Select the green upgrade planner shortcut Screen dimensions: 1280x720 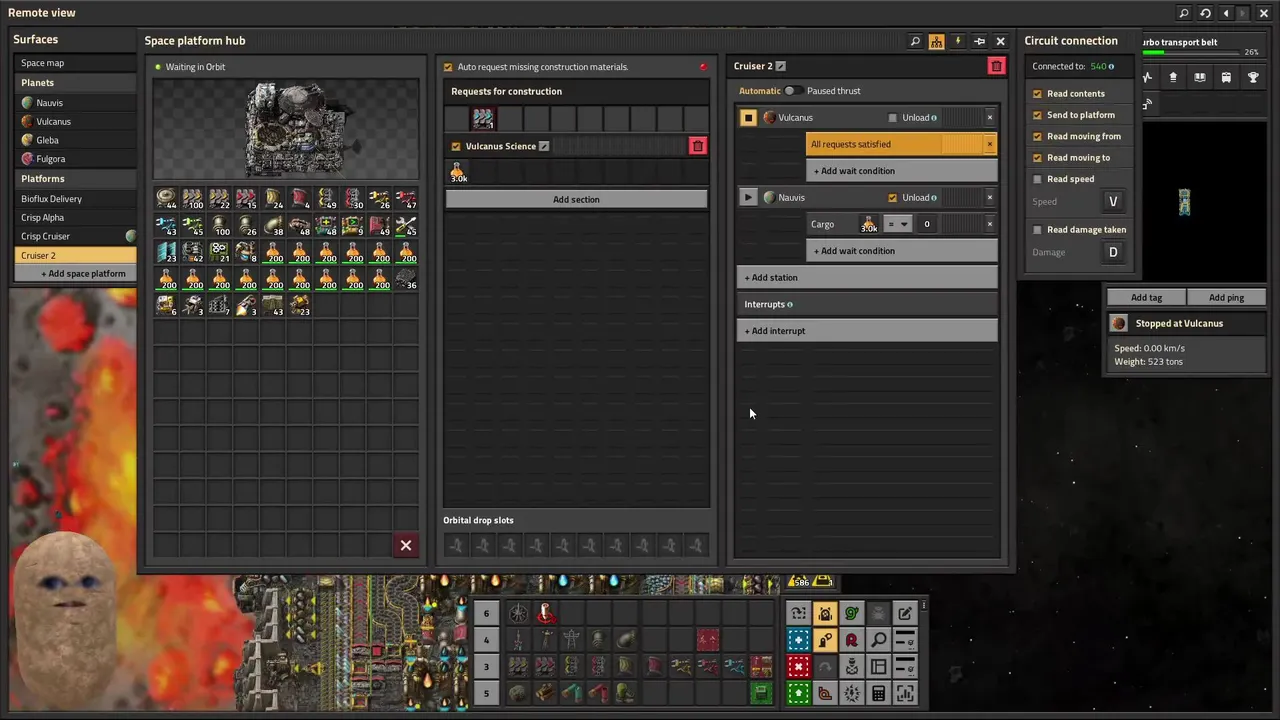pos(798,693)
